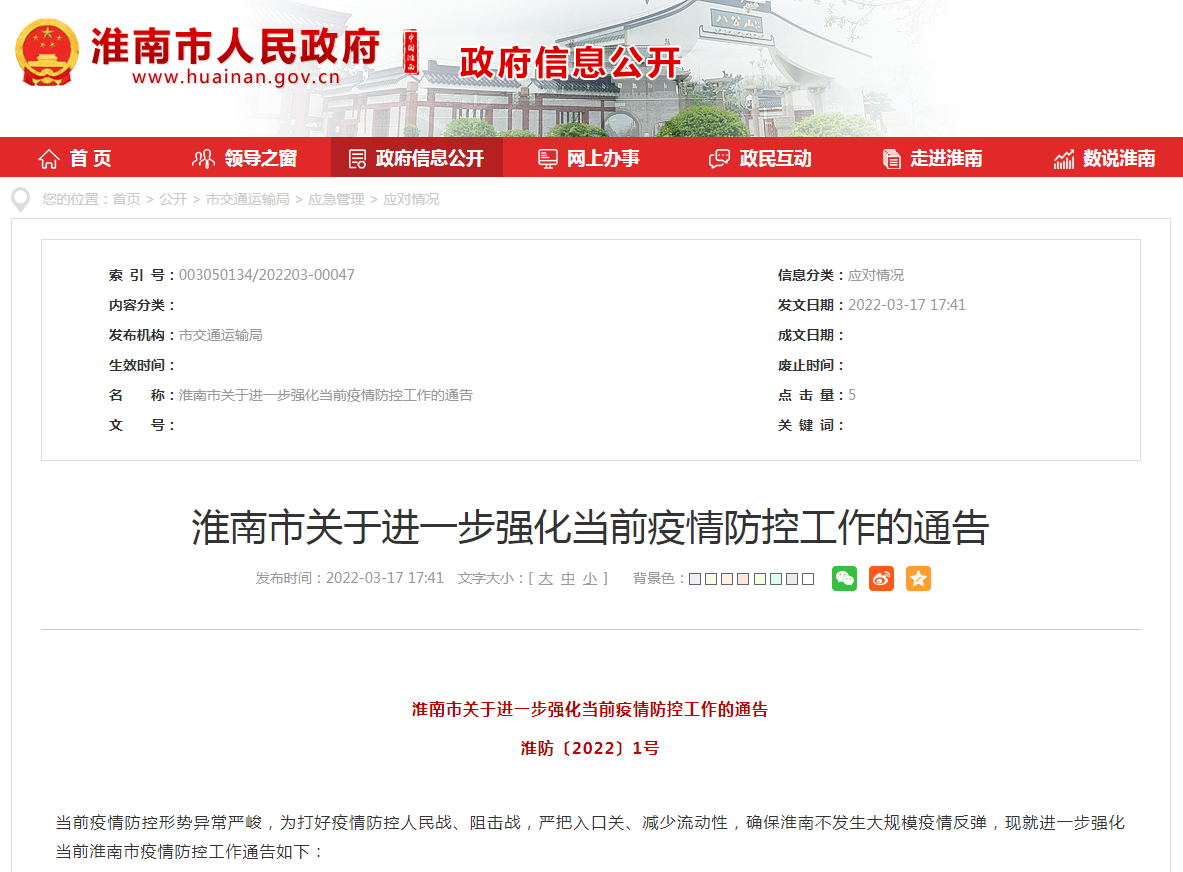Share the notice to Sina Weibo
The image size is (1183, 872).
[881, 578]
